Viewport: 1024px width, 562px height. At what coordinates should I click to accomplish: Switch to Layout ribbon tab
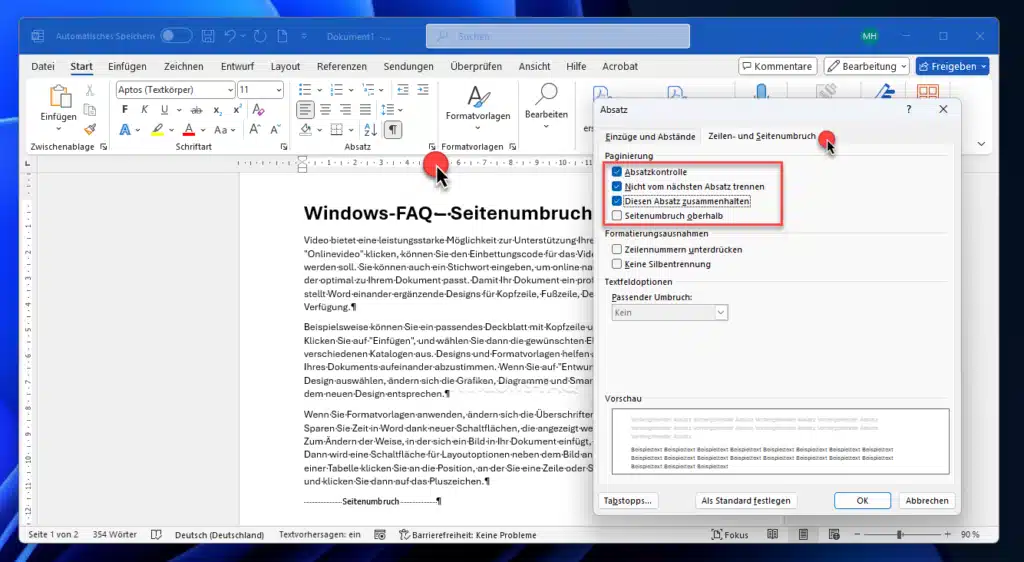(x=285, y=67)
